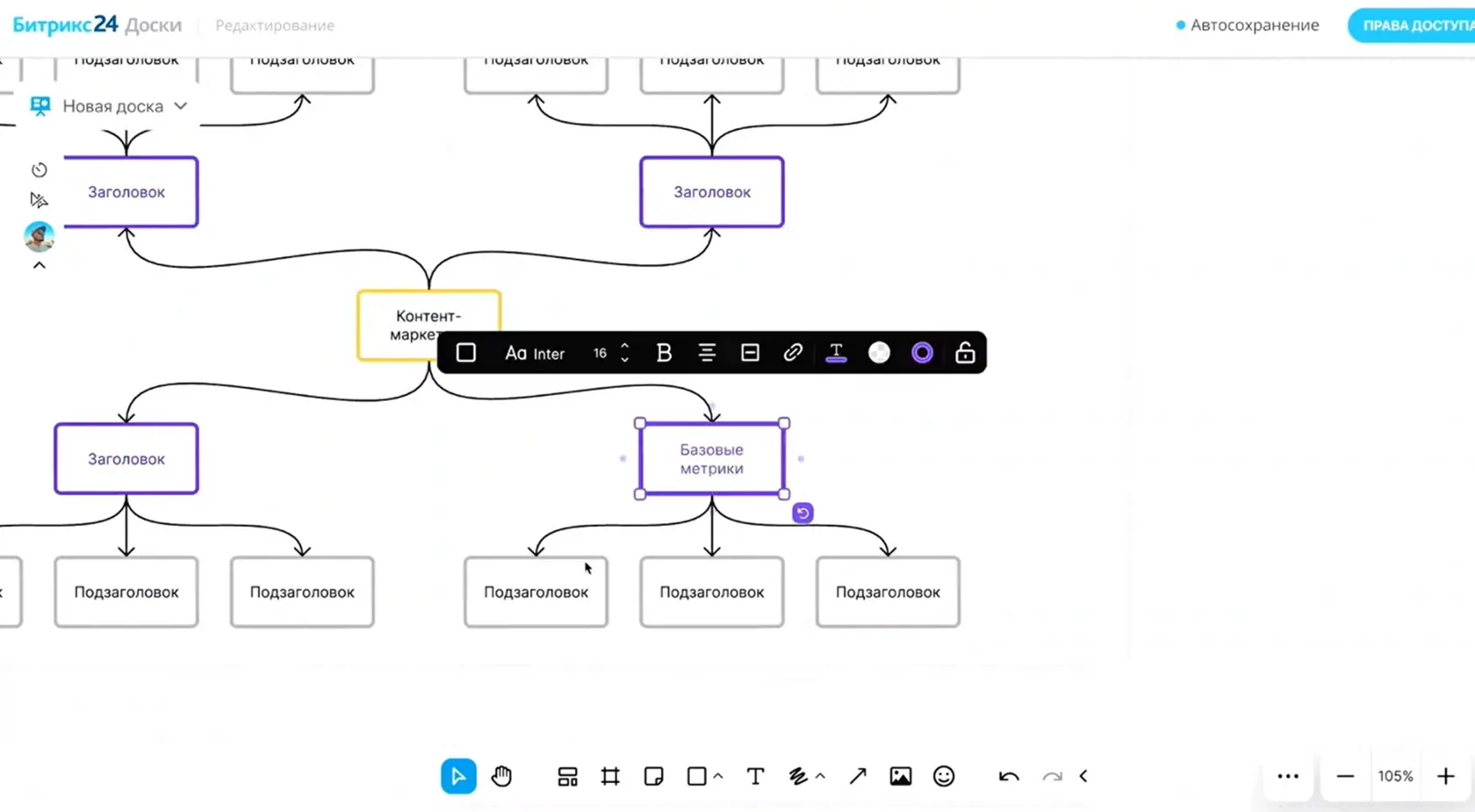
Task: Zoom in with plus button
Action: pos(1446,776)
